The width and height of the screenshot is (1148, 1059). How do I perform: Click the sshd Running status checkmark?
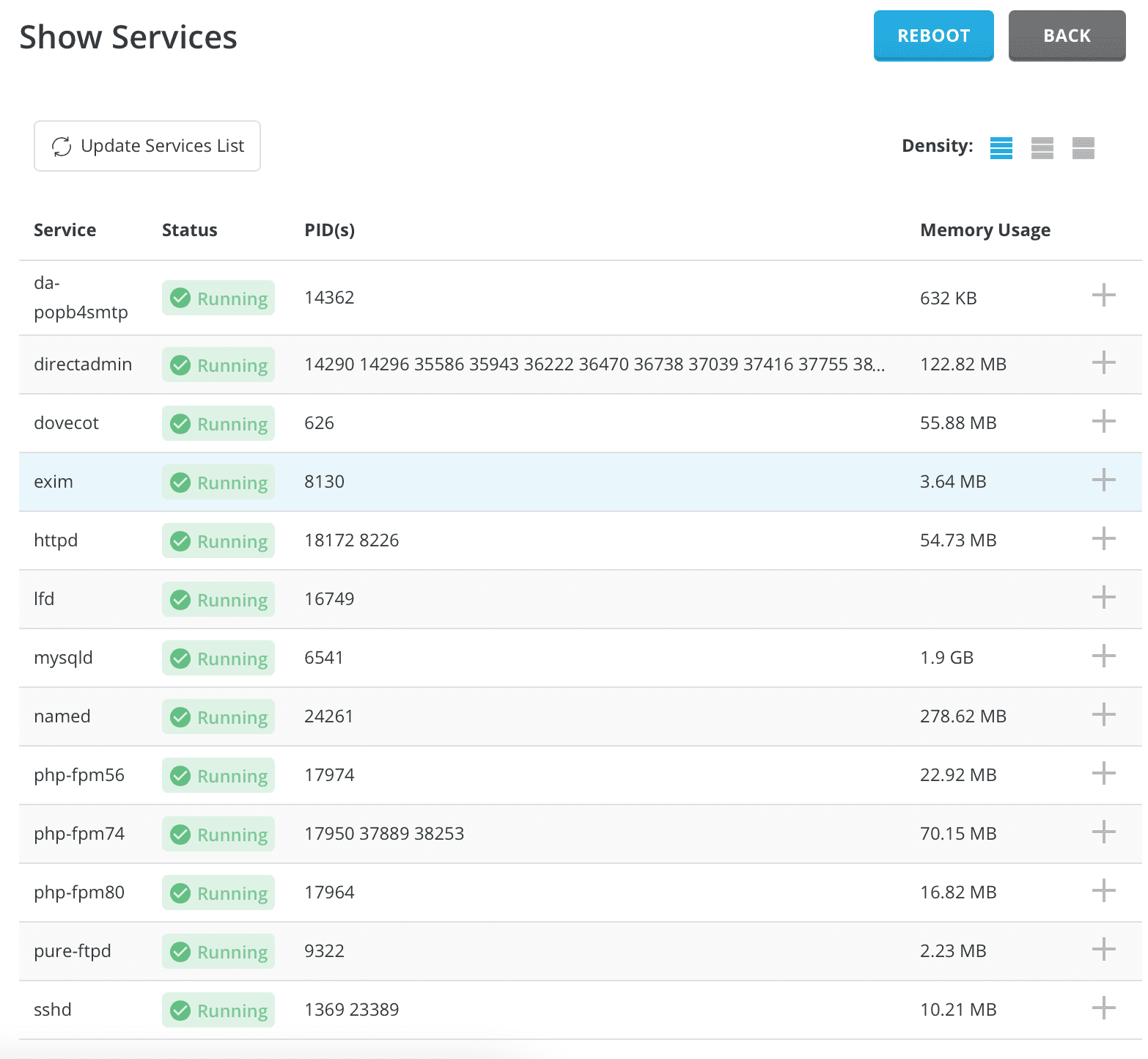[180, 1011]
